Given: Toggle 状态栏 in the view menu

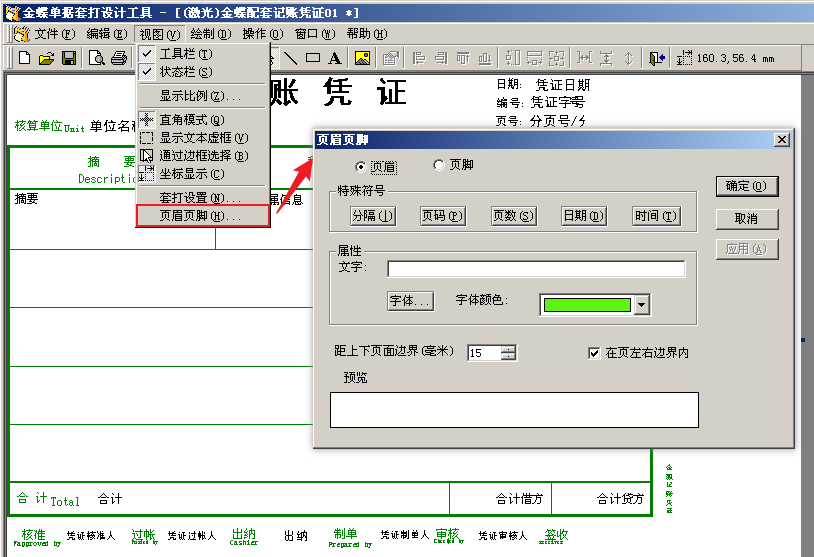Looking at the screenshot, I should [185, 72].
